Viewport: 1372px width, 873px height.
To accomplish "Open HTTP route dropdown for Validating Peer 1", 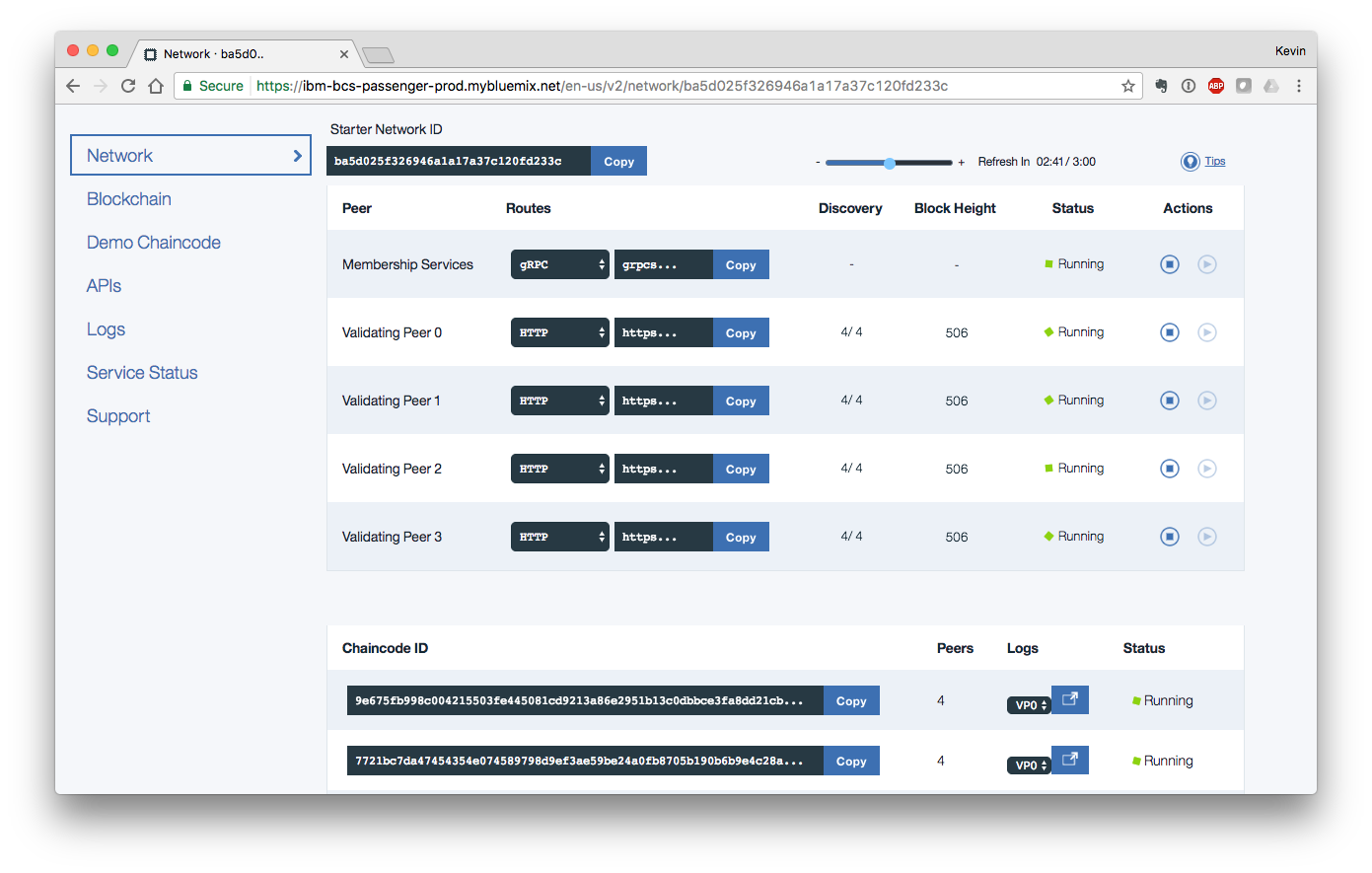I will point(560,400).
